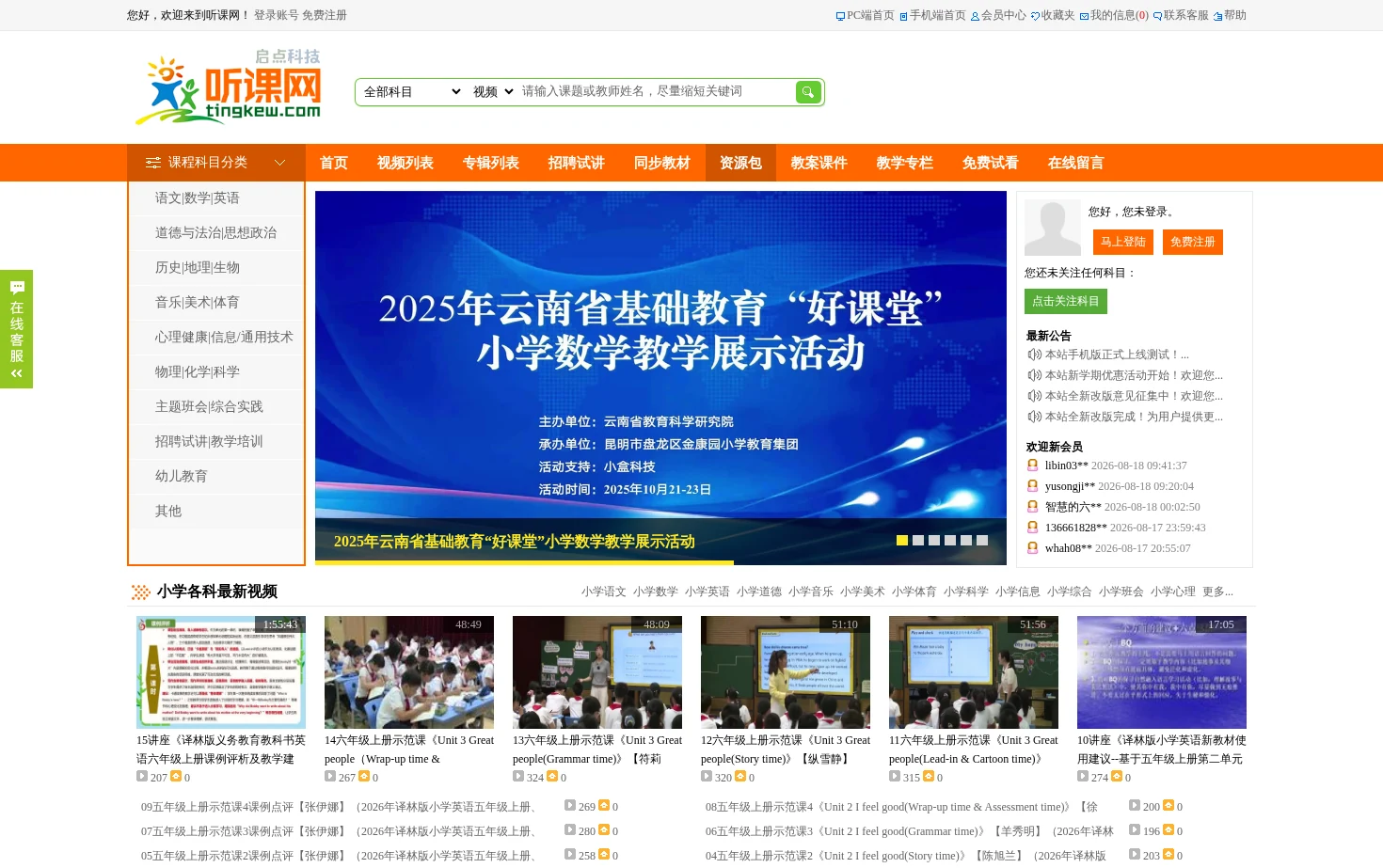Click the orange 免费注册 button in login panel
Screen dimensions: 1383x868
click(1193, 242)
